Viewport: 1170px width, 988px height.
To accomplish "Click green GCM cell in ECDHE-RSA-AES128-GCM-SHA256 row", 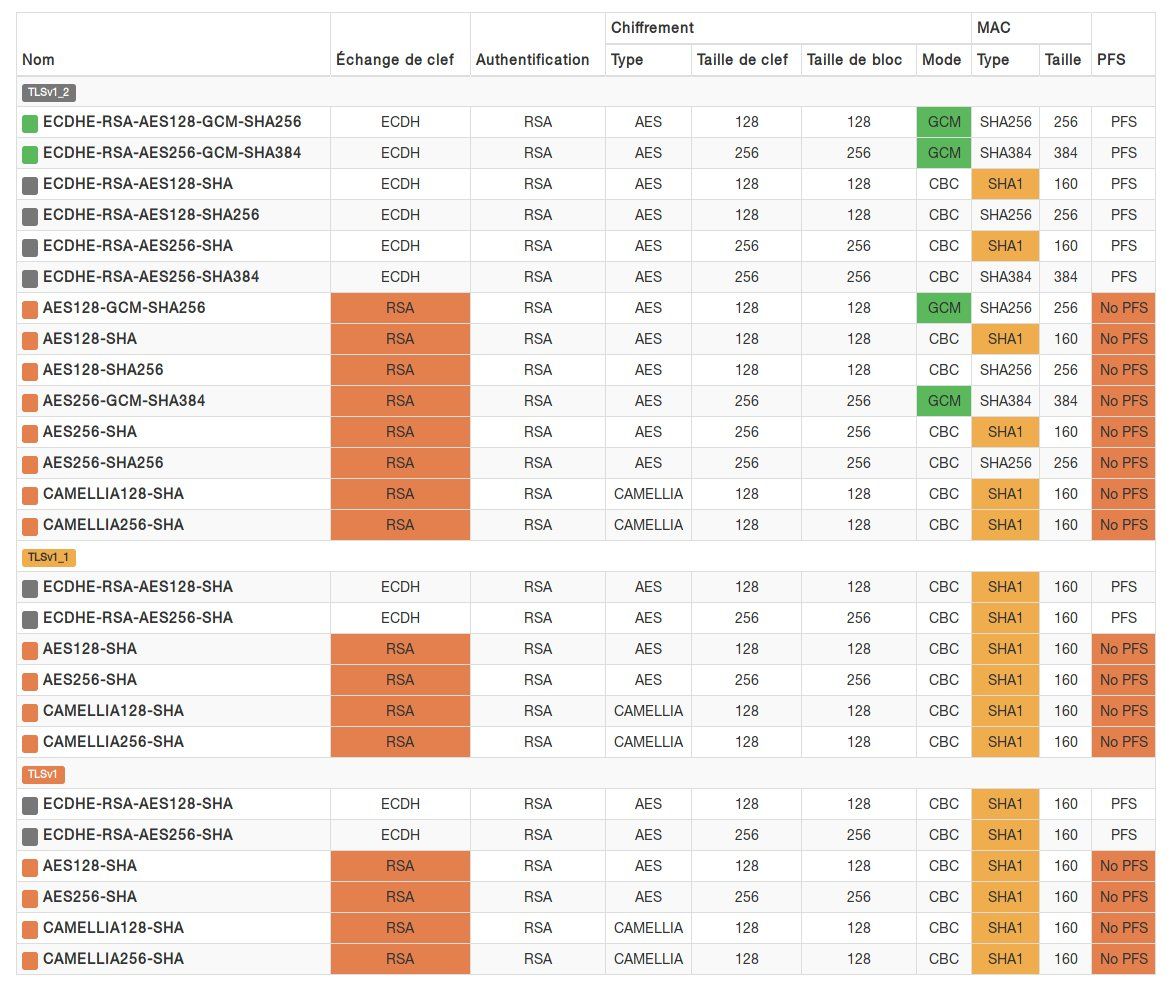I will 943,123.
